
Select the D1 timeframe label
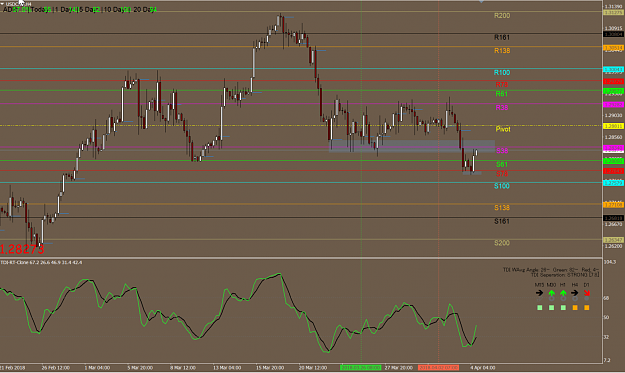pos(586,285)
